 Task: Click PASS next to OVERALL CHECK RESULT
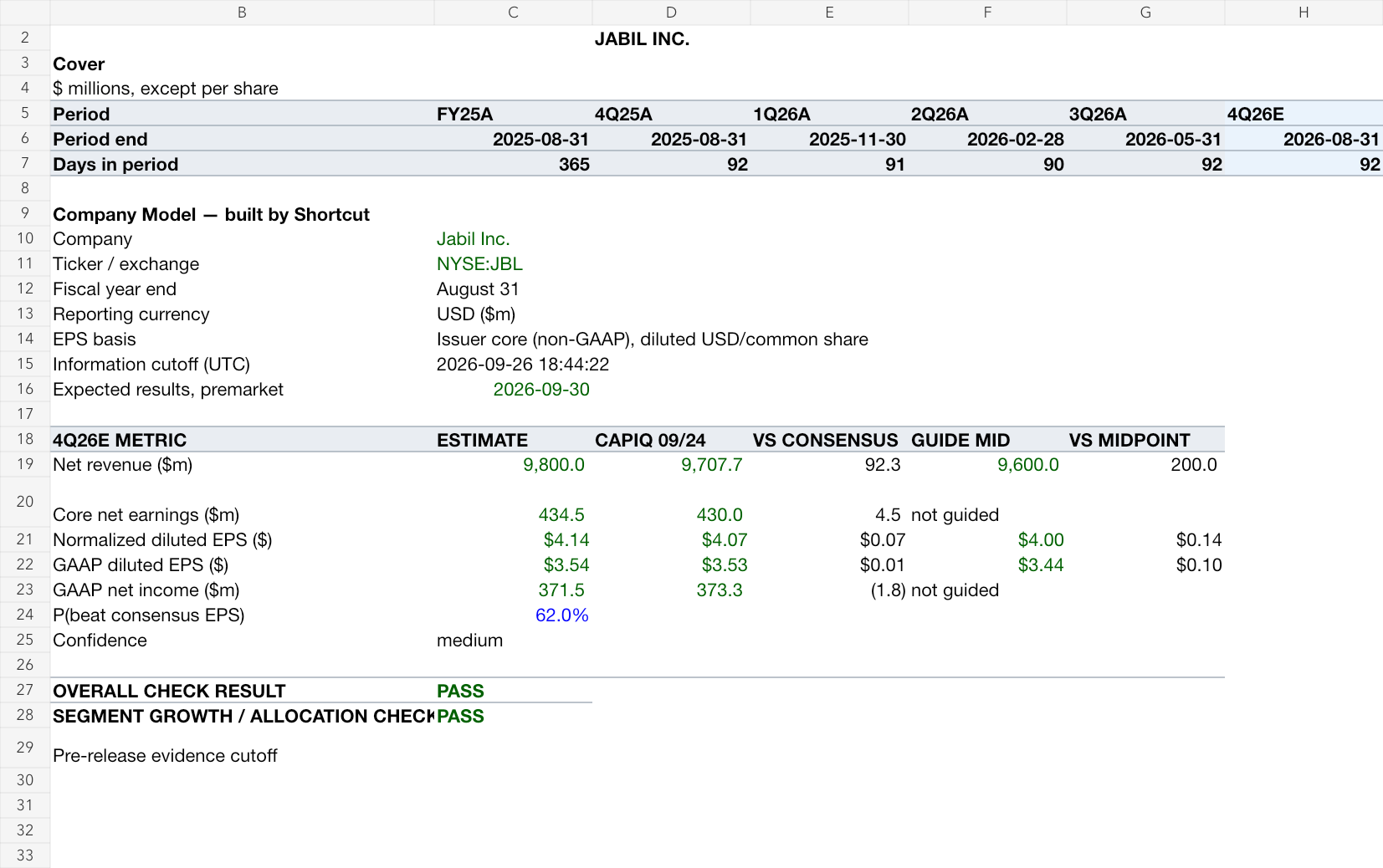[x=513, y=691]
